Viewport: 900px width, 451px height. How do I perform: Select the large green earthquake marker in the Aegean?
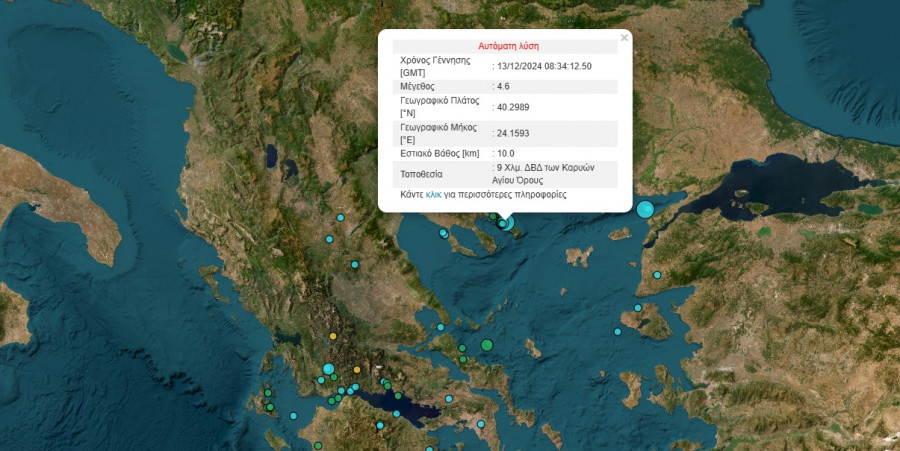tap(487, 345)
